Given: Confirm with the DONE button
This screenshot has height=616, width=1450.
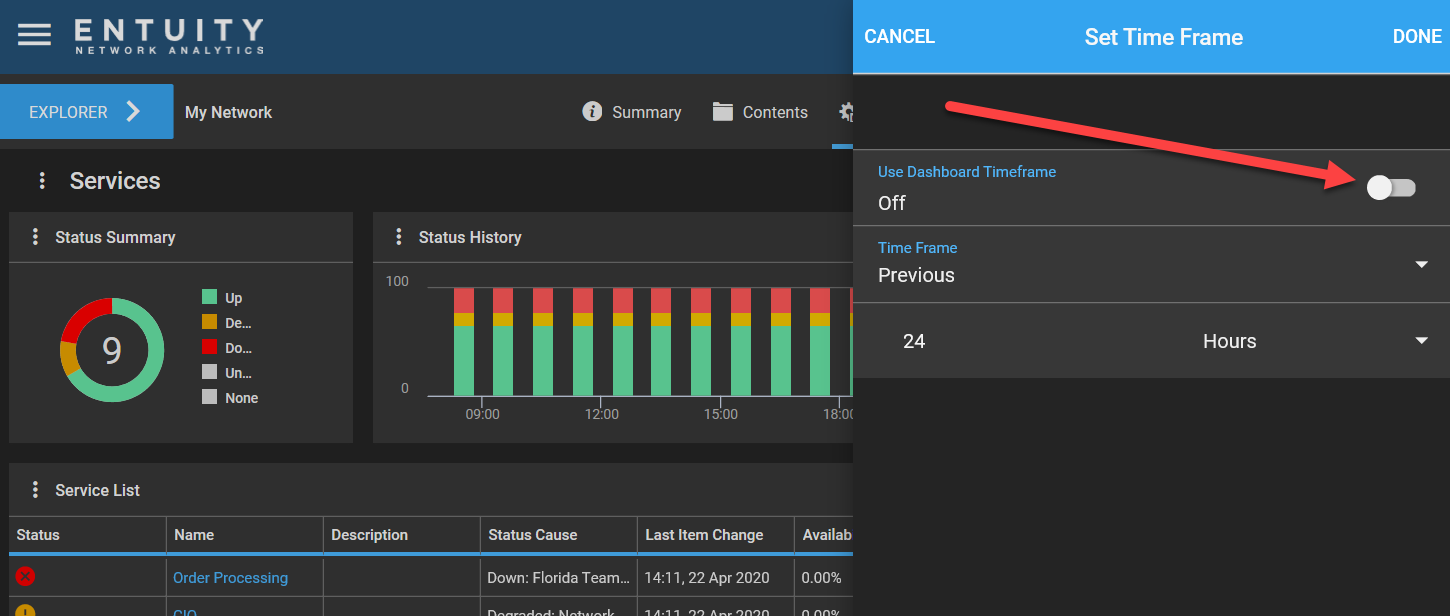Looking at the screenshot, I should tap(1416, 36).
